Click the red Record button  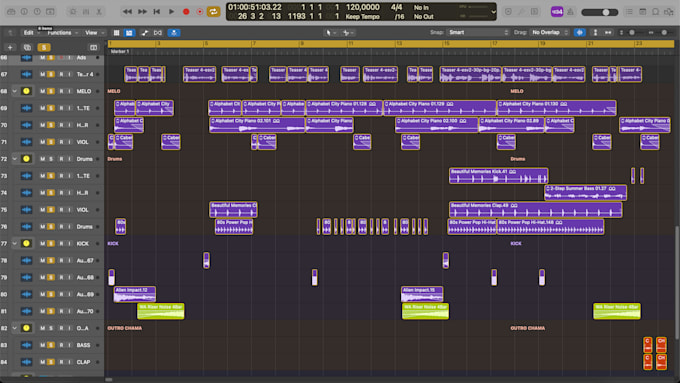click(186, 12)
